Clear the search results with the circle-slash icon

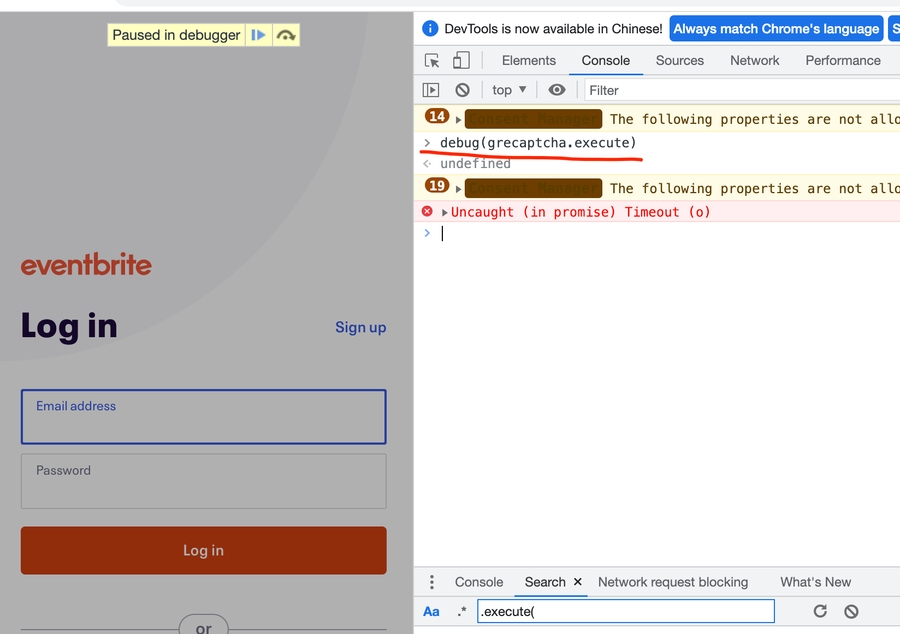coord(851,611)
